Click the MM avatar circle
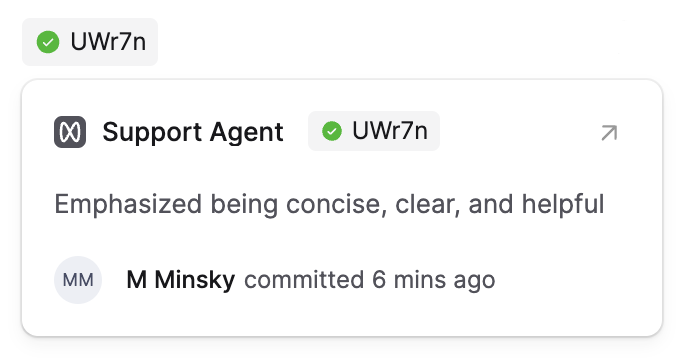This screenshot has height=364, width=686. (x=78, y=280)
